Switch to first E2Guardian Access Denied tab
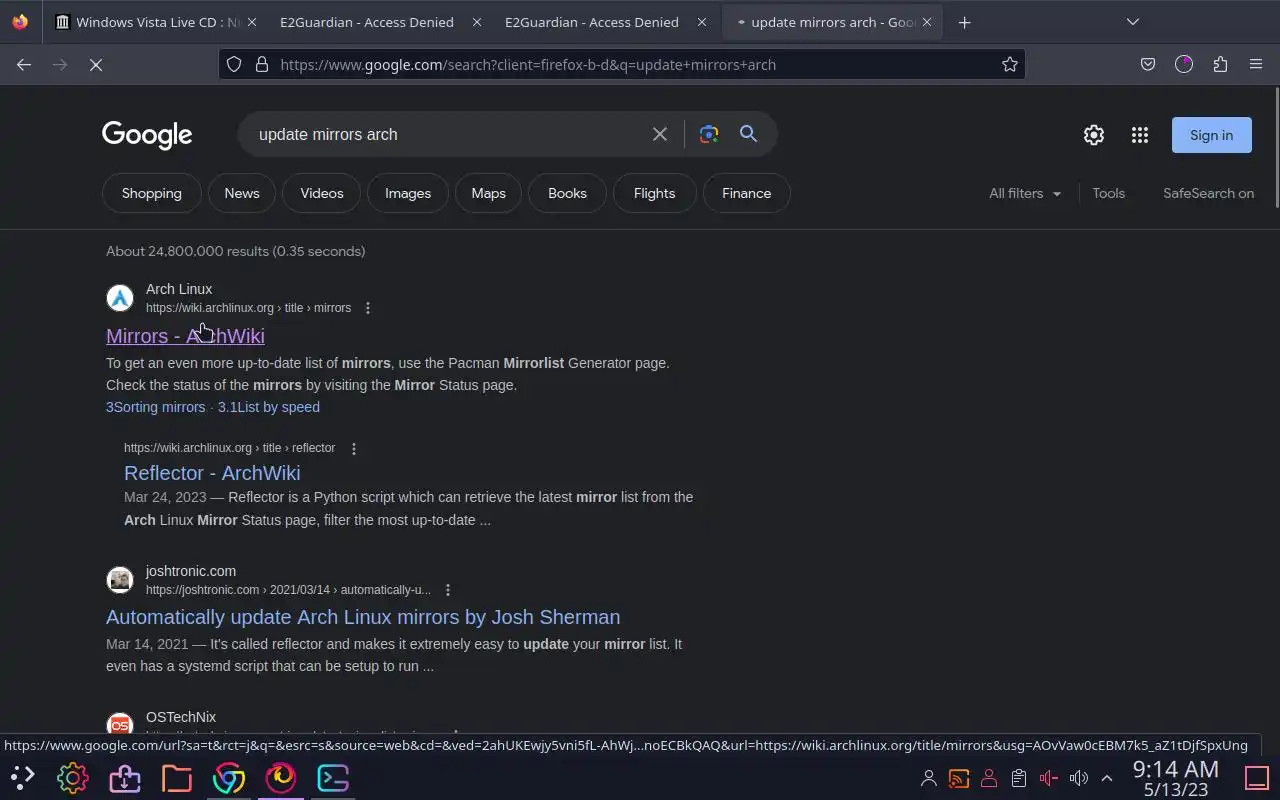Screen dimensions: 1280x800 pyautogui.click(x=366, y=22)
